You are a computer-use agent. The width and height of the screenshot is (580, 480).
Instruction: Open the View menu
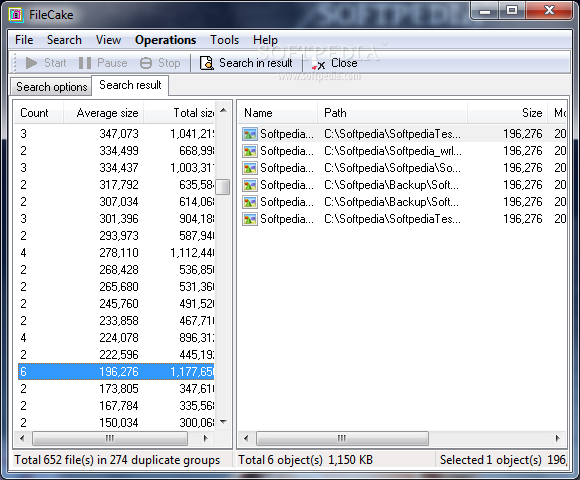[x=108, y=40]
